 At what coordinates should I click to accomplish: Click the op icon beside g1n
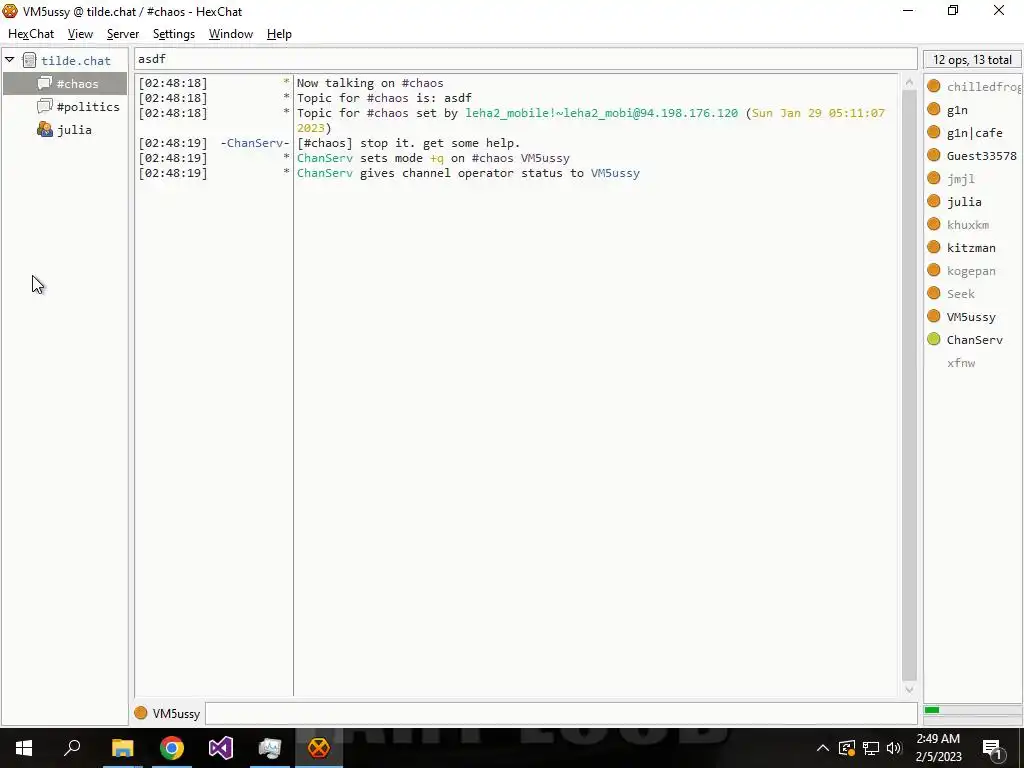(x=934, y=109)
